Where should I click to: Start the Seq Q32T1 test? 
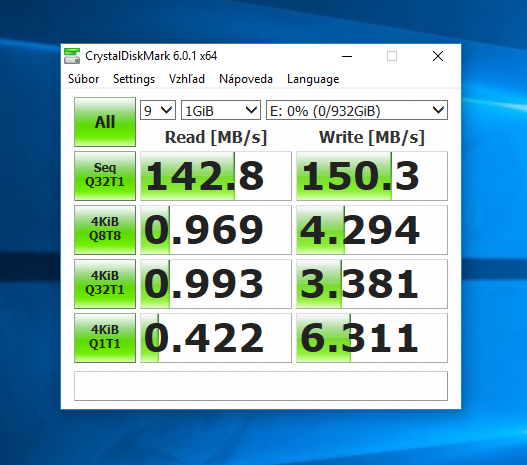pos(105,176)
